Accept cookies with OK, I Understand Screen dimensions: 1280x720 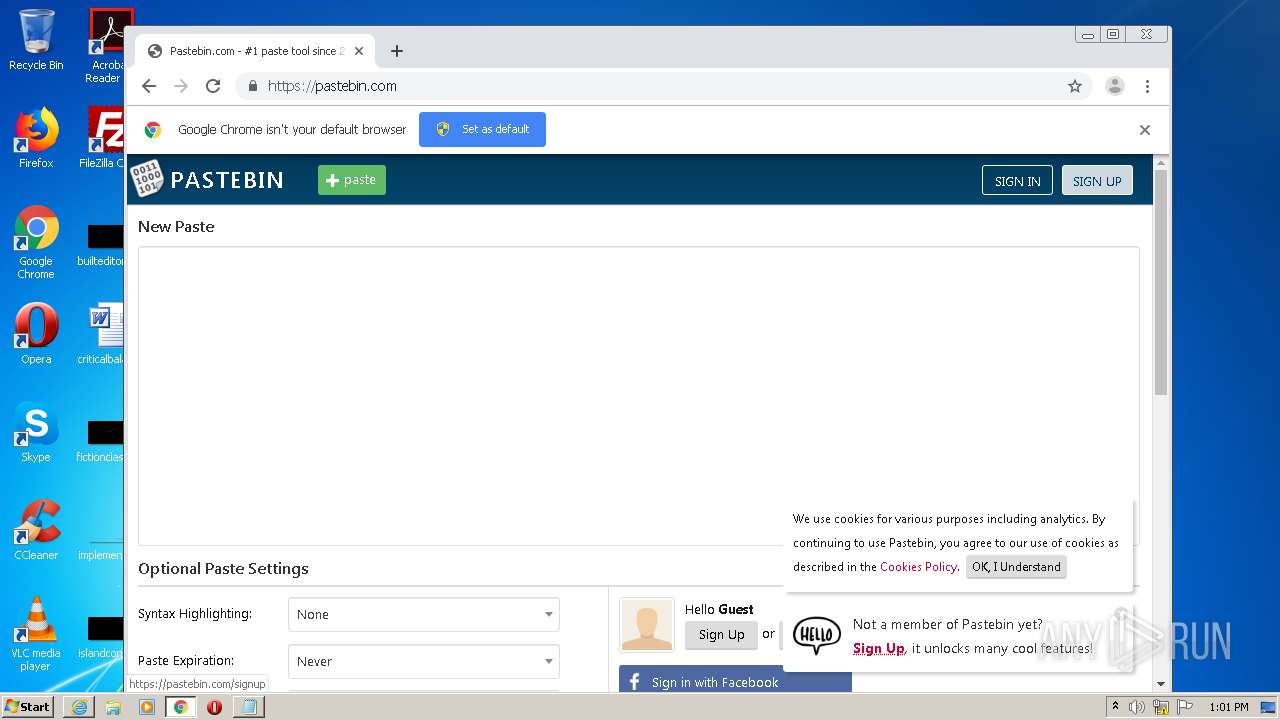(1016, 567)
